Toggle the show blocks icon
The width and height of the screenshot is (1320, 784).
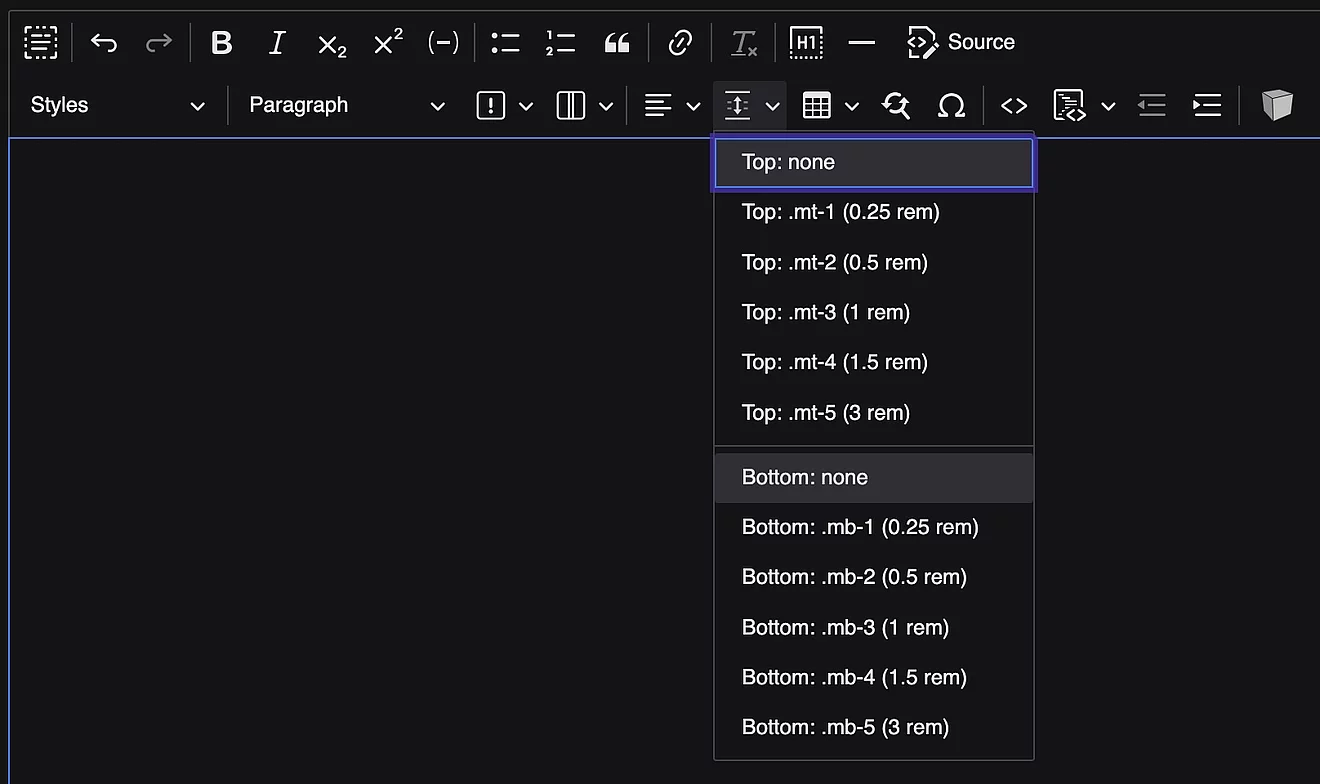click(x=41, y=43)
